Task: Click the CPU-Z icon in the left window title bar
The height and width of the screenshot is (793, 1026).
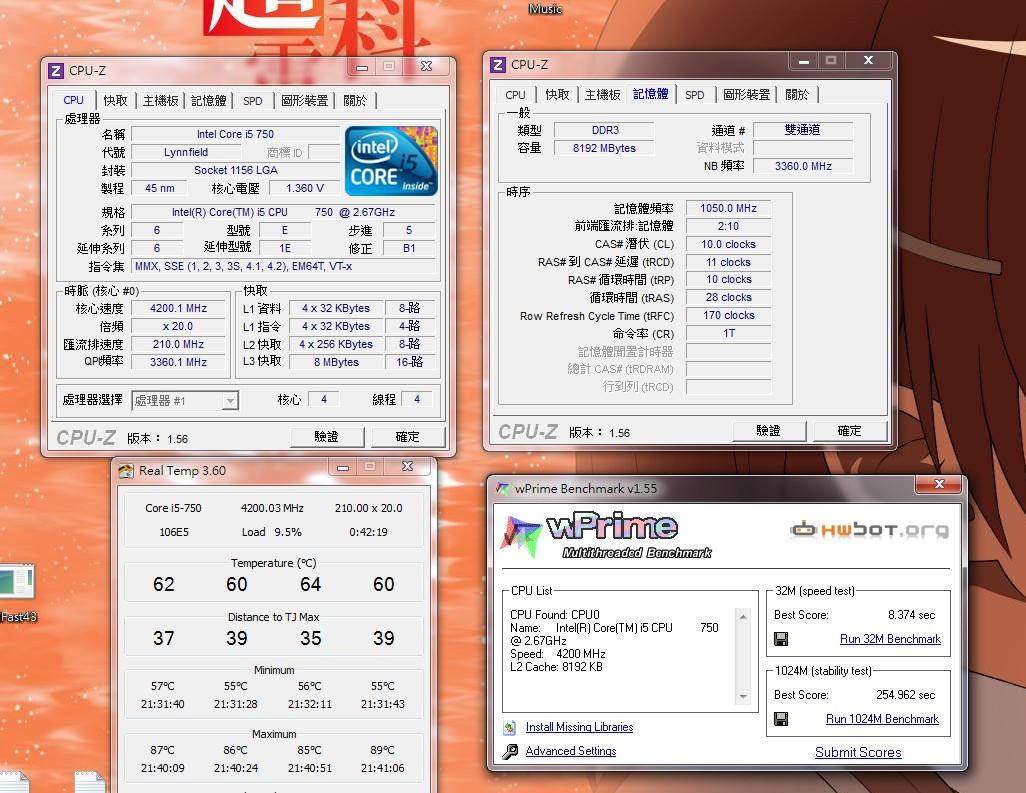Action: [56, 71]
